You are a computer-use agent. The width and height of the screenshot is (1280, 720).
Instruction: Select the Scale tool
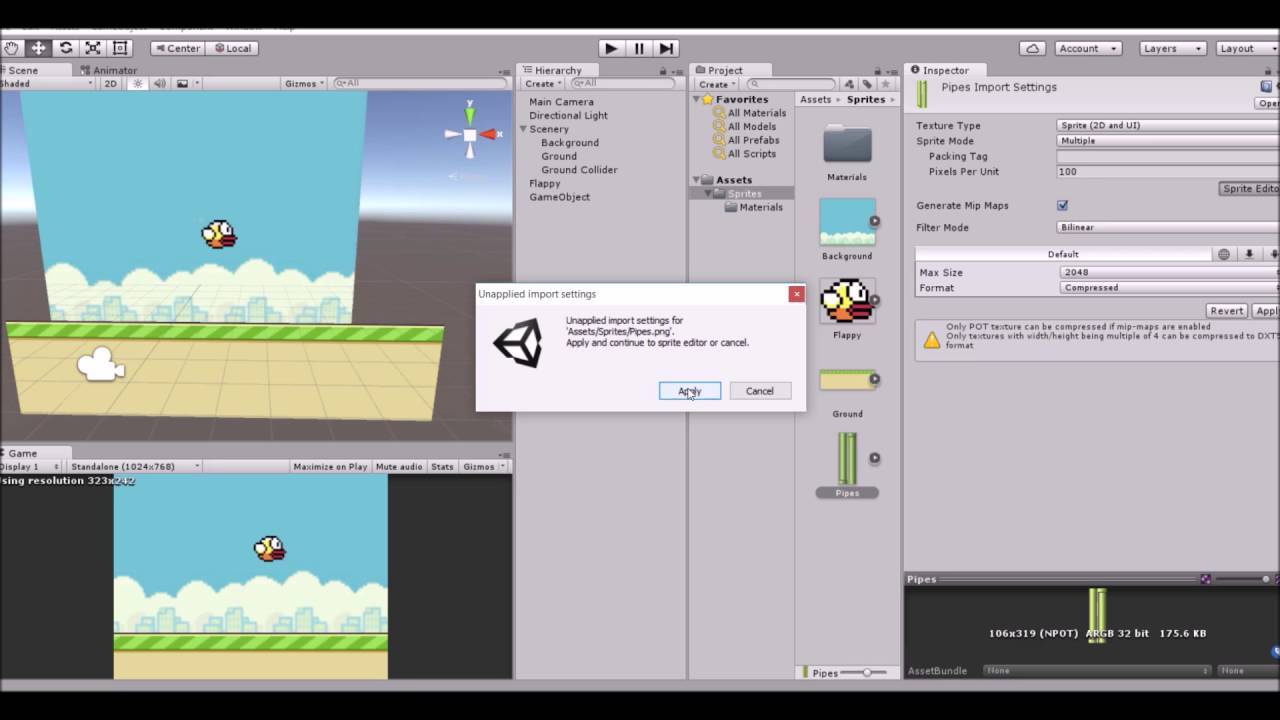click(x=93, y=48)
